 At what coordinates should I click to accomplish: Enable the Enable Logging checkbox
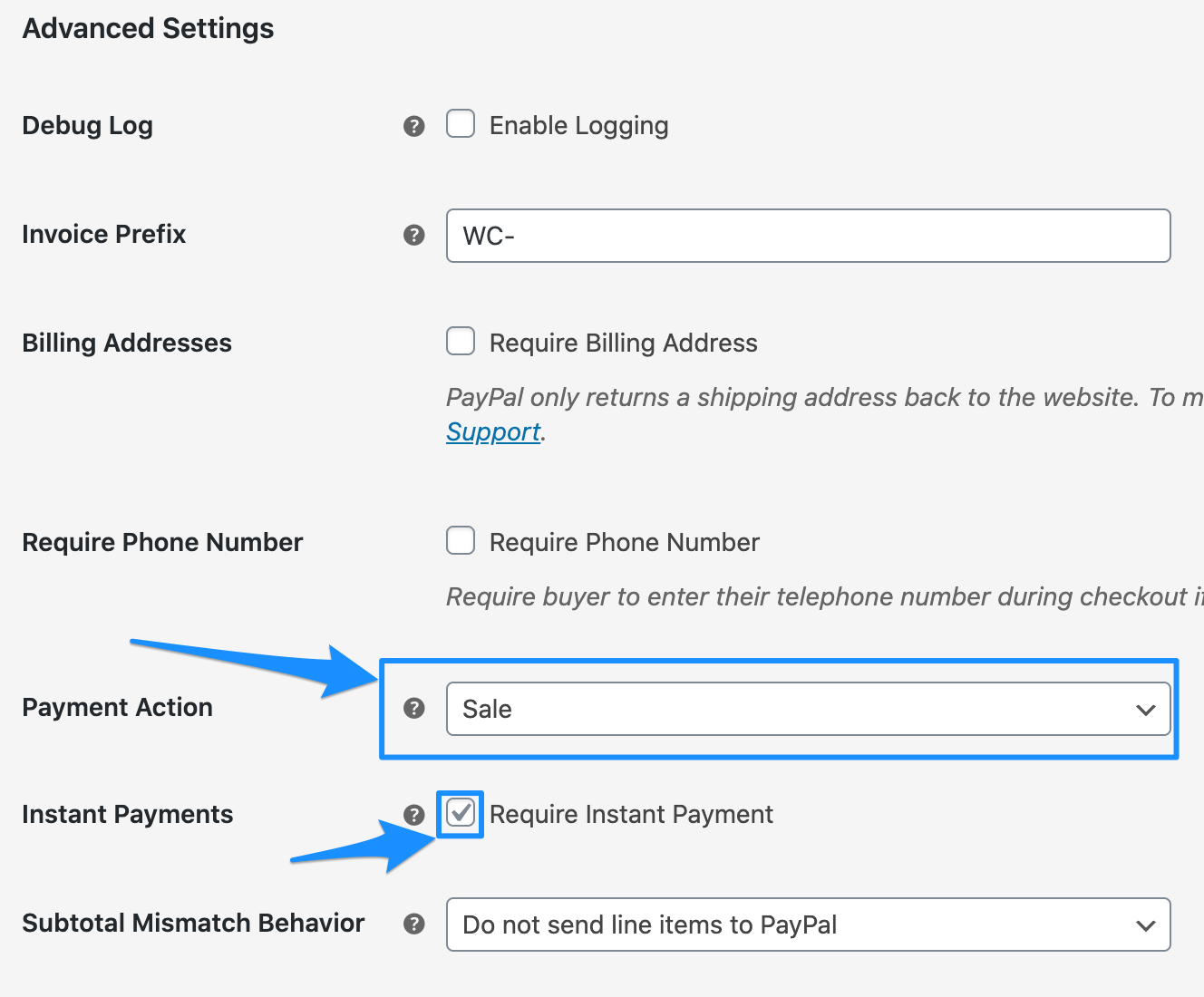pyautogui.click(x=461, y=124)
